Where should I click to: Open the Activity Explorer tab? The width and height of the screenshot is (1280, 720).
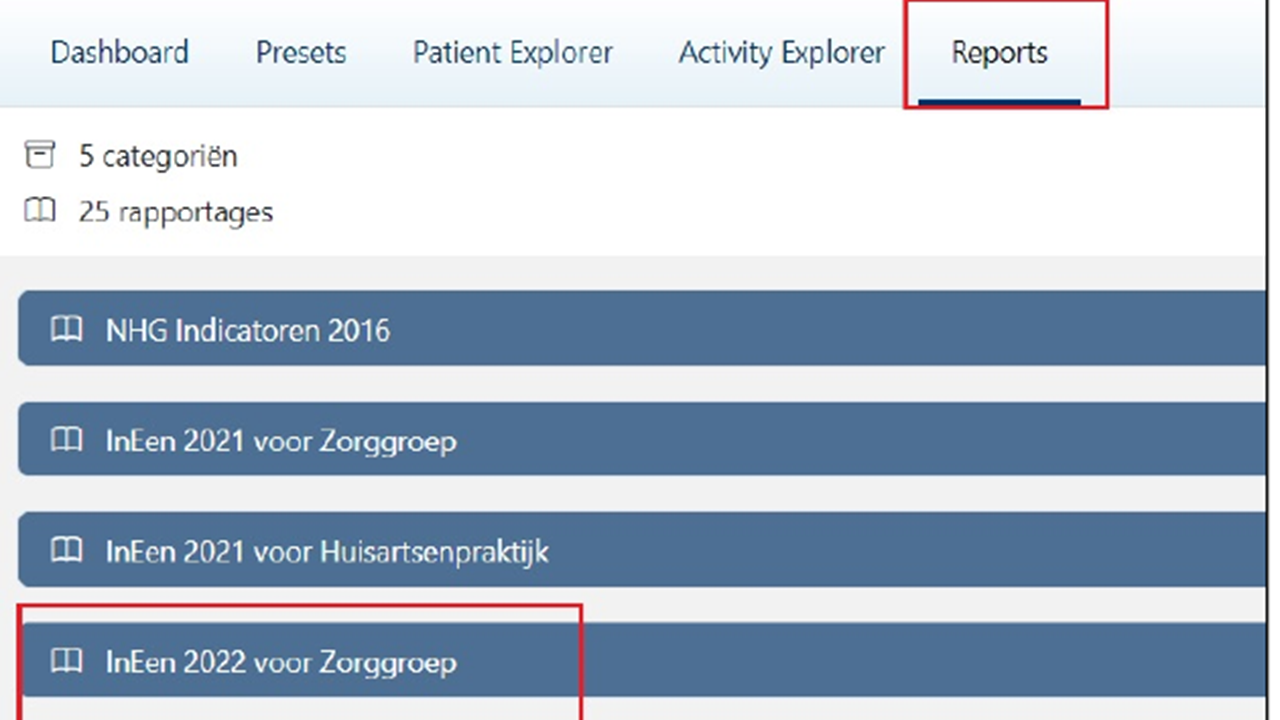781,52
